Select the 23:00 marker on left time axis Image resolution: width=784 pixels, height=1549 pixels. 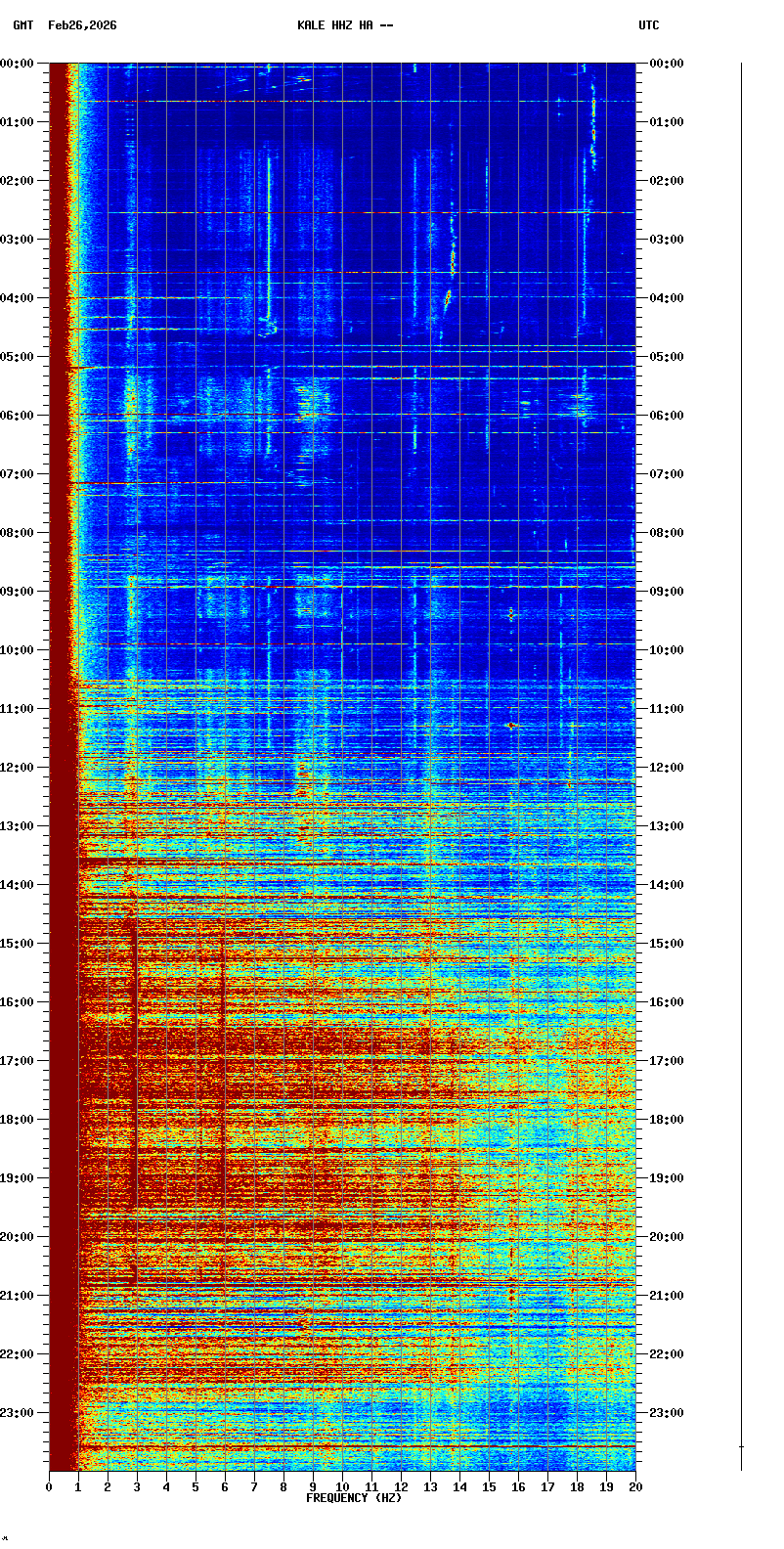pyautogui.click(x=18, y=1413)
